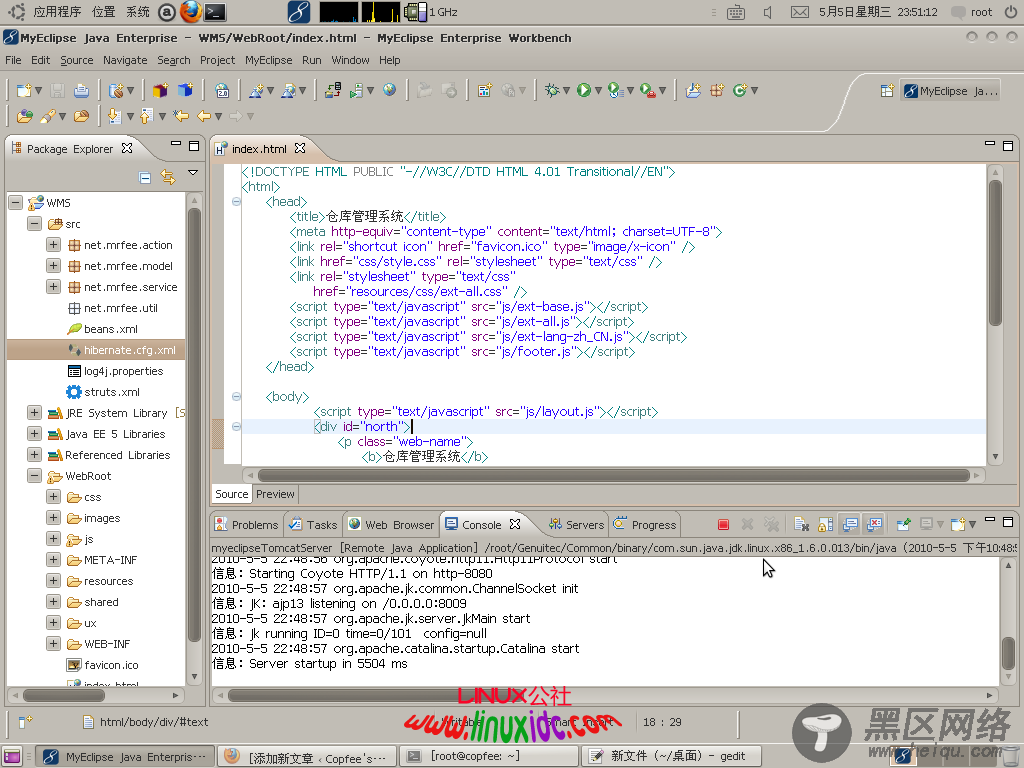
Task: Click the console vertical scrollbar thumb
Action: (x=1008, y=653)
